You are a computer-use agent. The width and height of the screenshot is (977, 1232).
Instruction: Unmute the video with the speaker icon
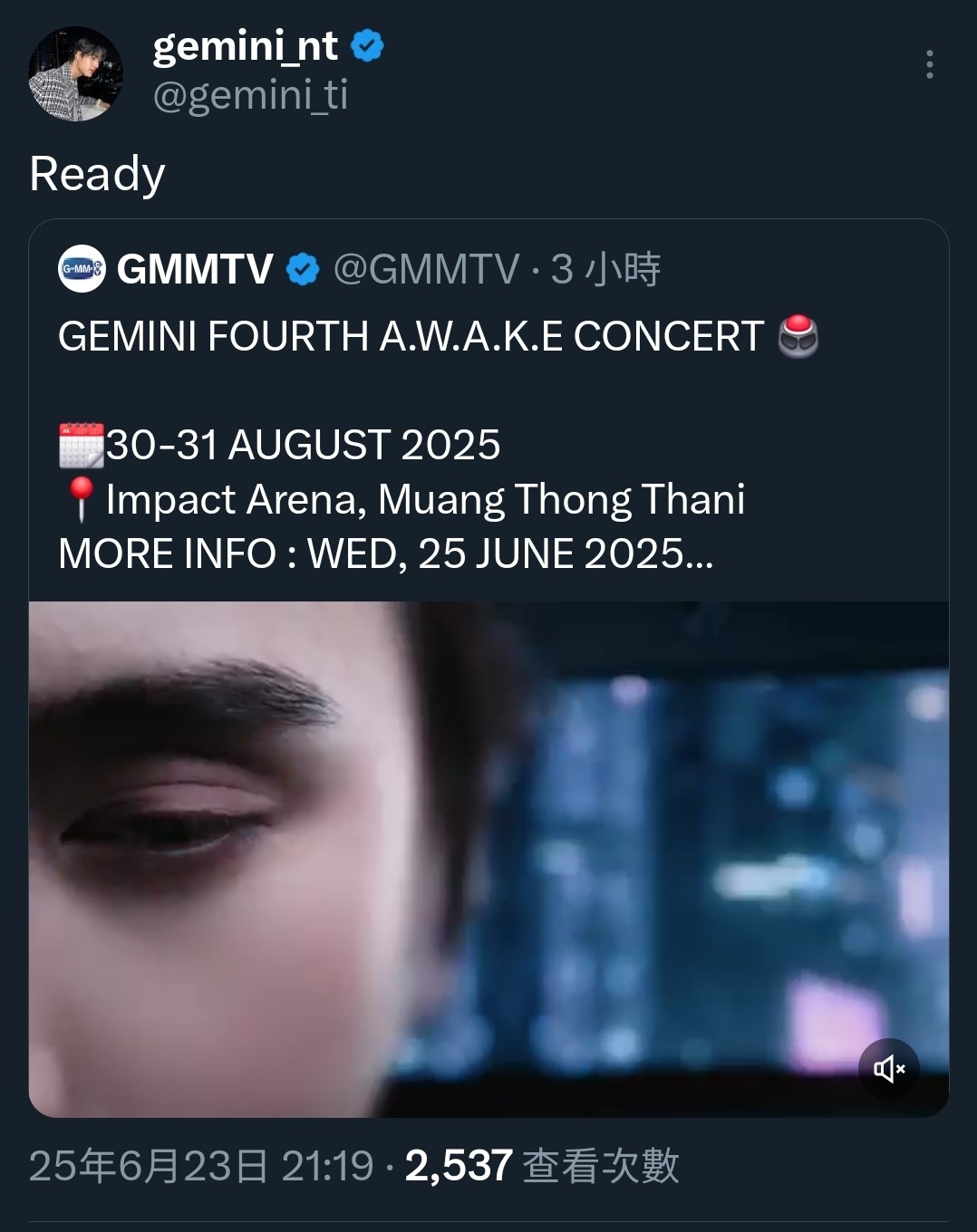click(x=889, y=1069)
